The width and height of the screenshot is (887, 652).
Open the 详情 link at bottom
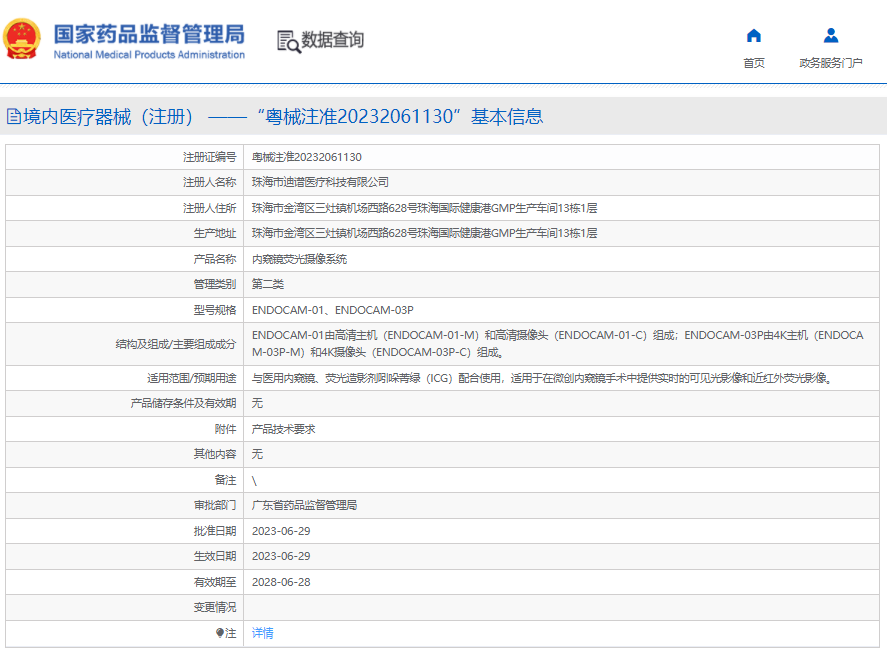click(262, 633)
